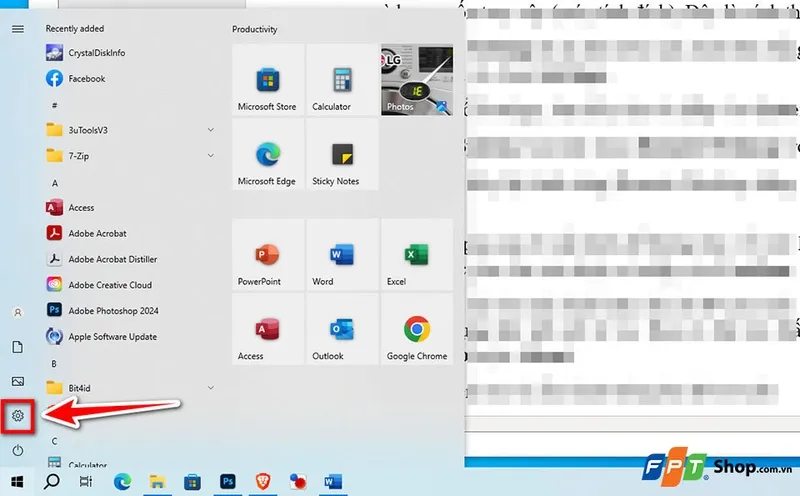Click the Power button icon
Image resolution: width=800 pixels, height=496 pixels.
17,450
